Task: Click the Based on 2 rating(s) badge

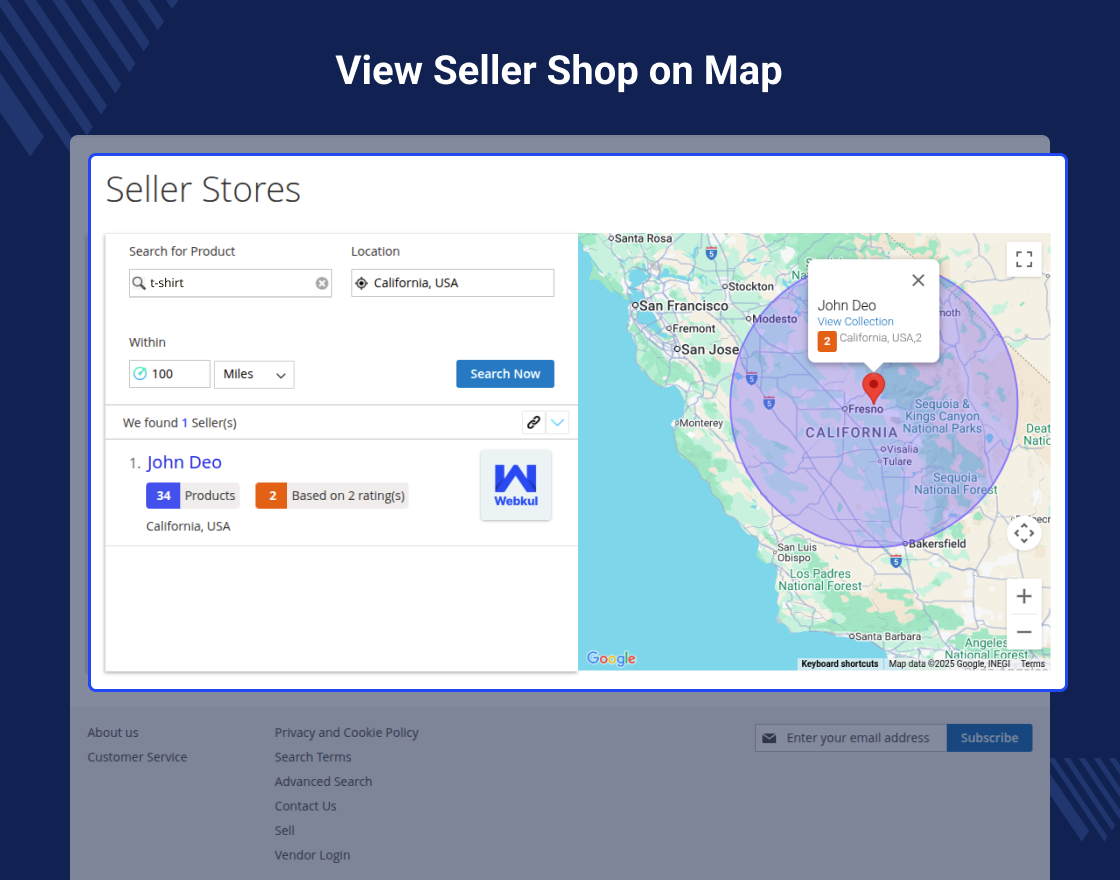Action: click(x=331, y=496)
